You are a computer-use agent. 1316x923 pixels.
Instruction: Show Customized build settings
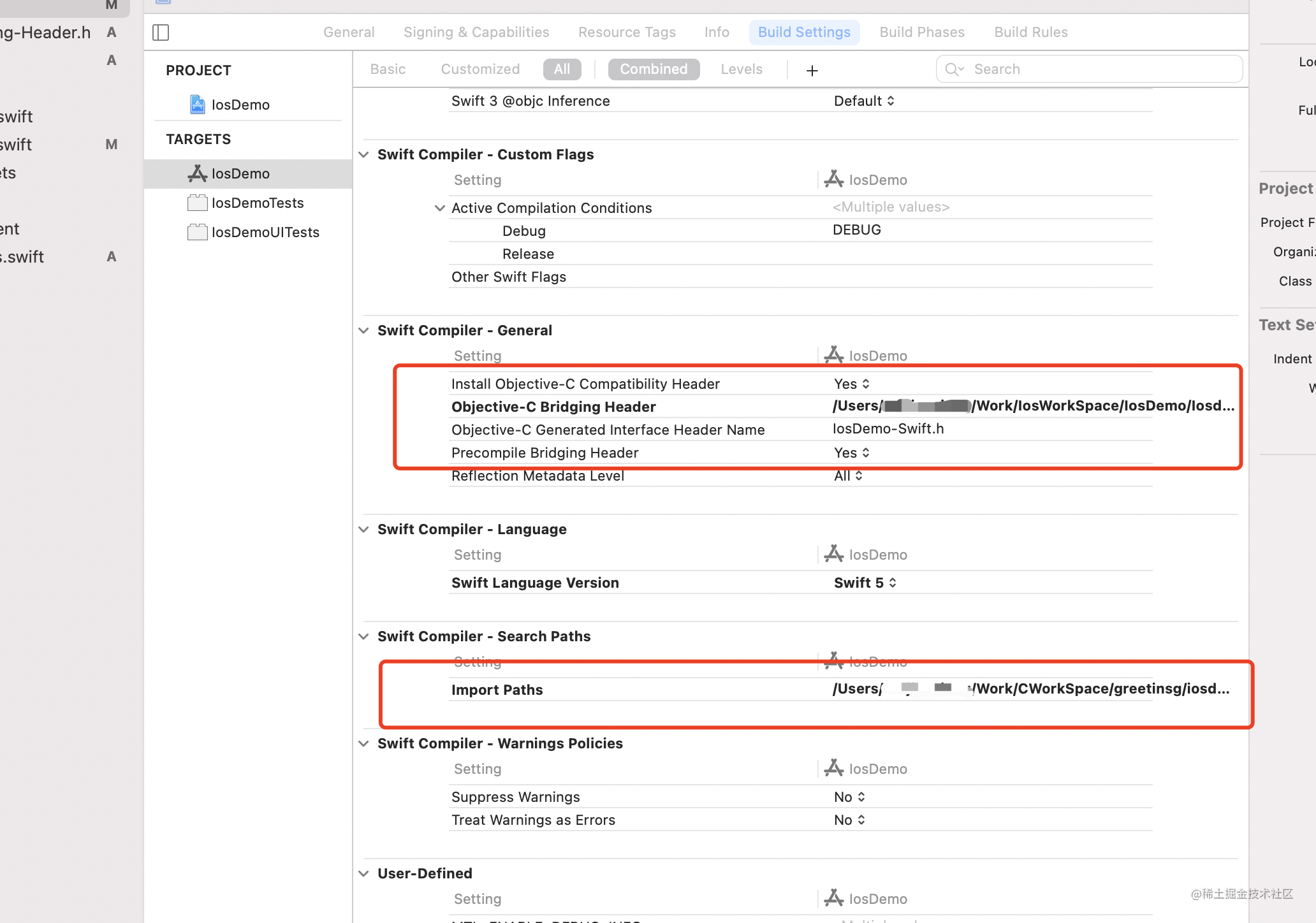(480, 69)
